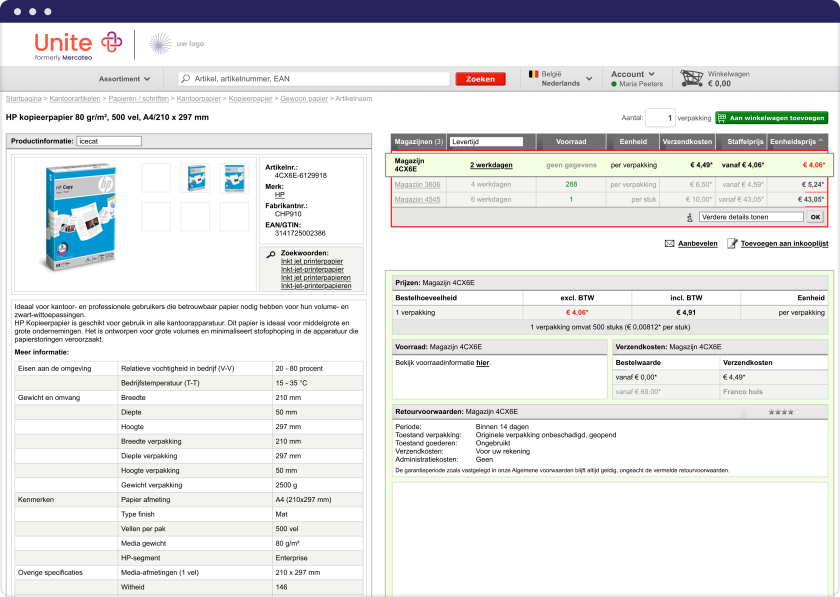Open the 'Gewoon papier' breadcrumb
This screenshot has height=597, width=840.
click(304, 99)
